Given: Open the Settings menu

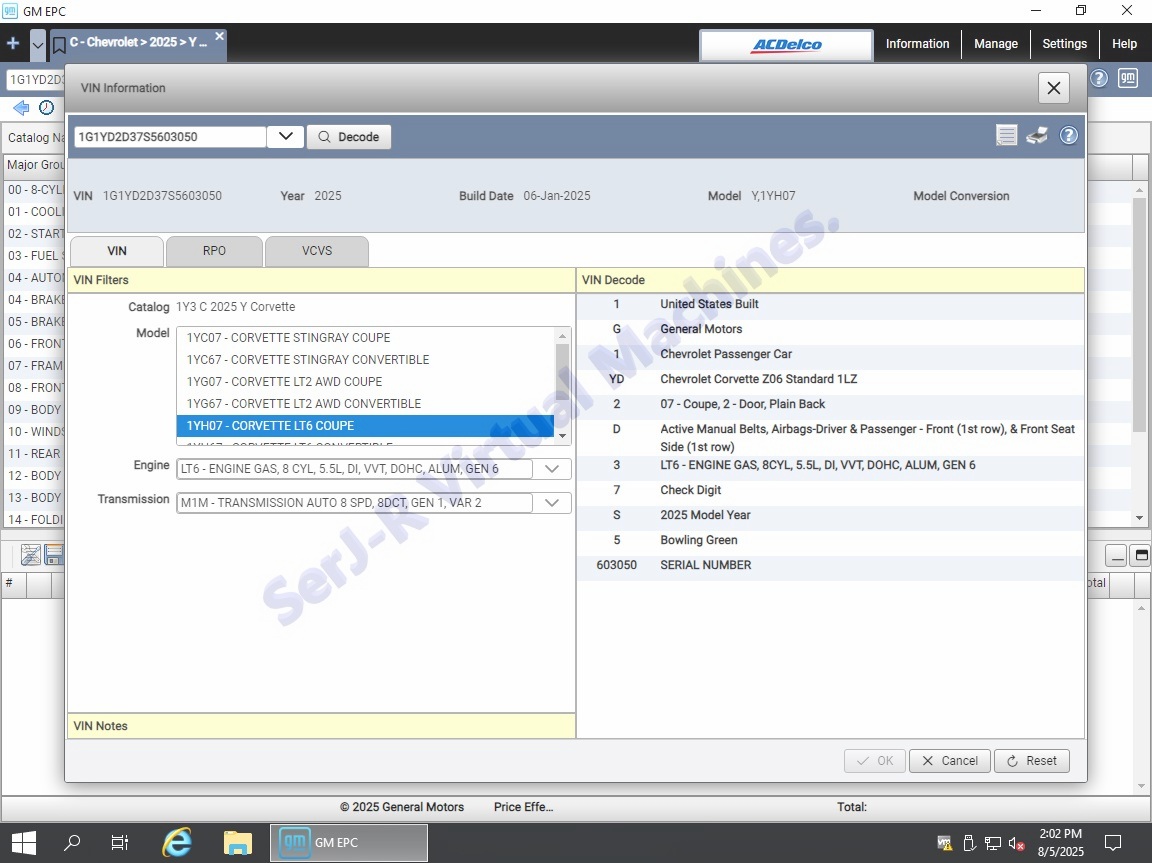Looking at the screenshot, I should tap(1064, 44).
